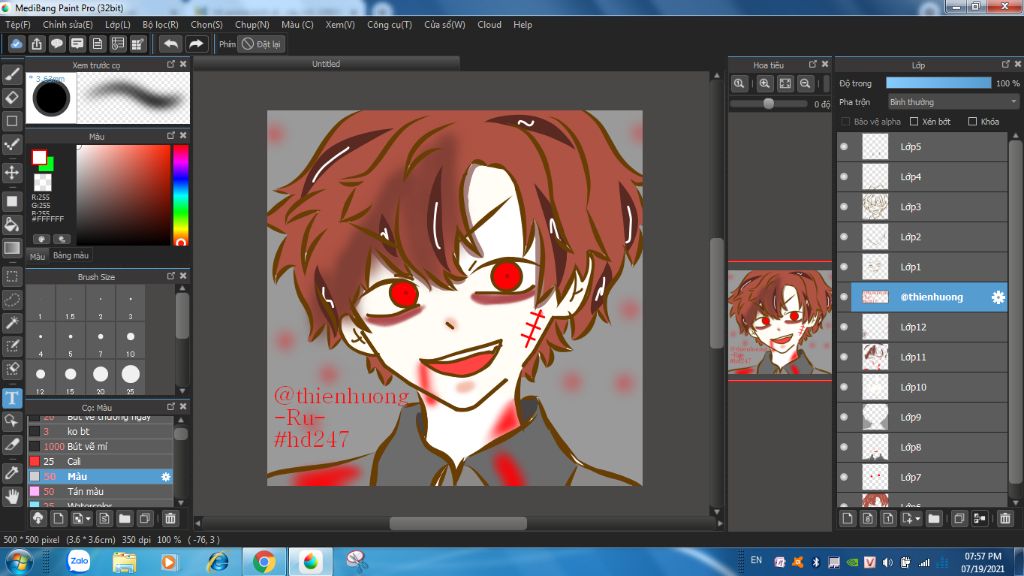This screenshot has width=1024, height=576.
Task: Select the rectangular Select tool
Action: [x=12, y=276]
